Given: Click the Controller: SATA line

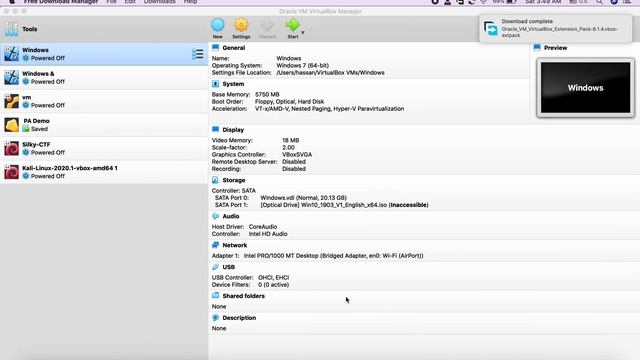Looking at the screenshot, I should point(233,191).
